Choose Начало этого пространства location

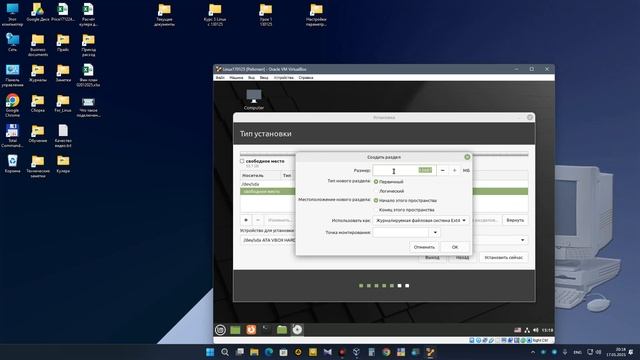tap(376, 200)
